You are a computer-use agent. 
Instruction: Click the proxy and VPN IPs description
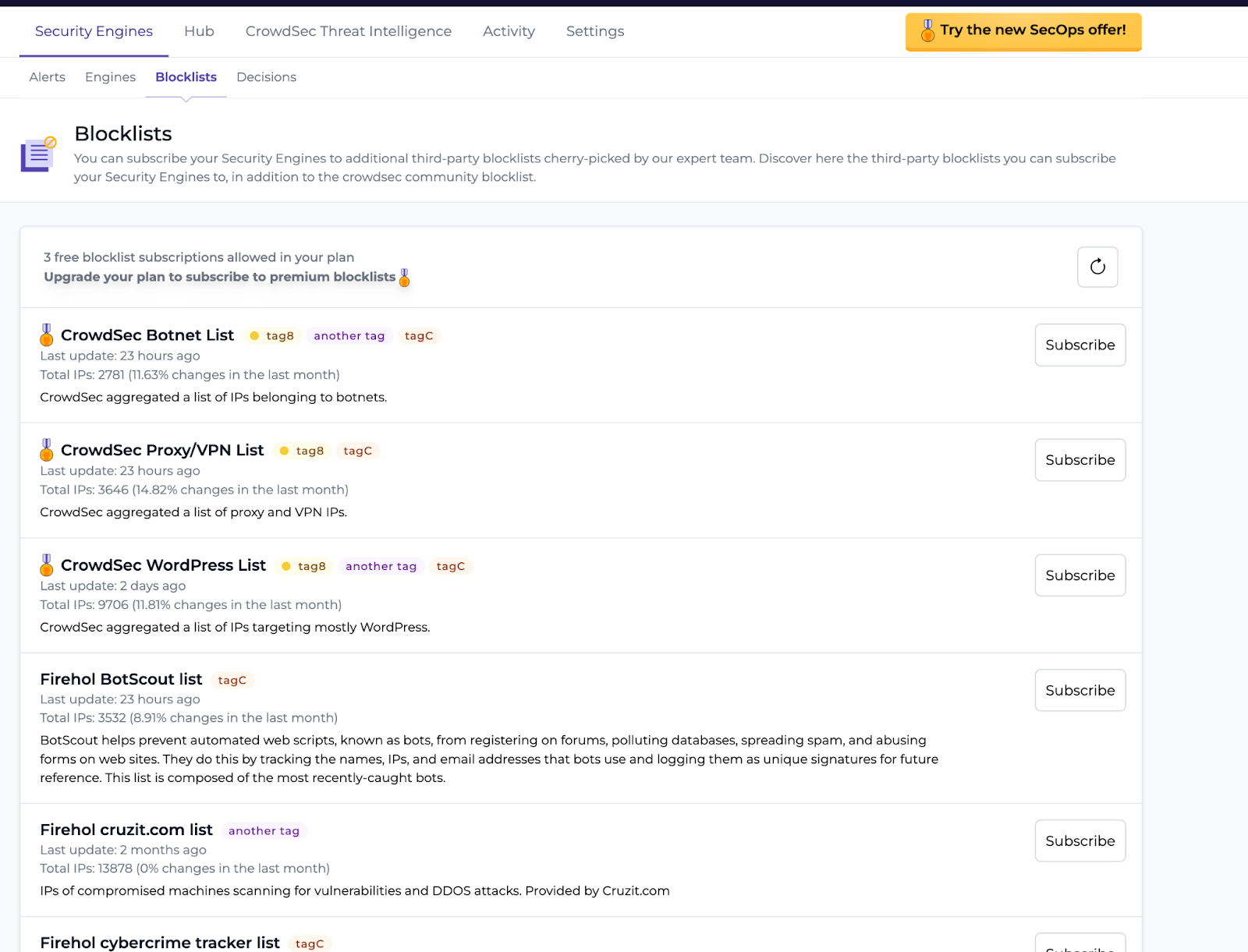[x=193, y=512]
